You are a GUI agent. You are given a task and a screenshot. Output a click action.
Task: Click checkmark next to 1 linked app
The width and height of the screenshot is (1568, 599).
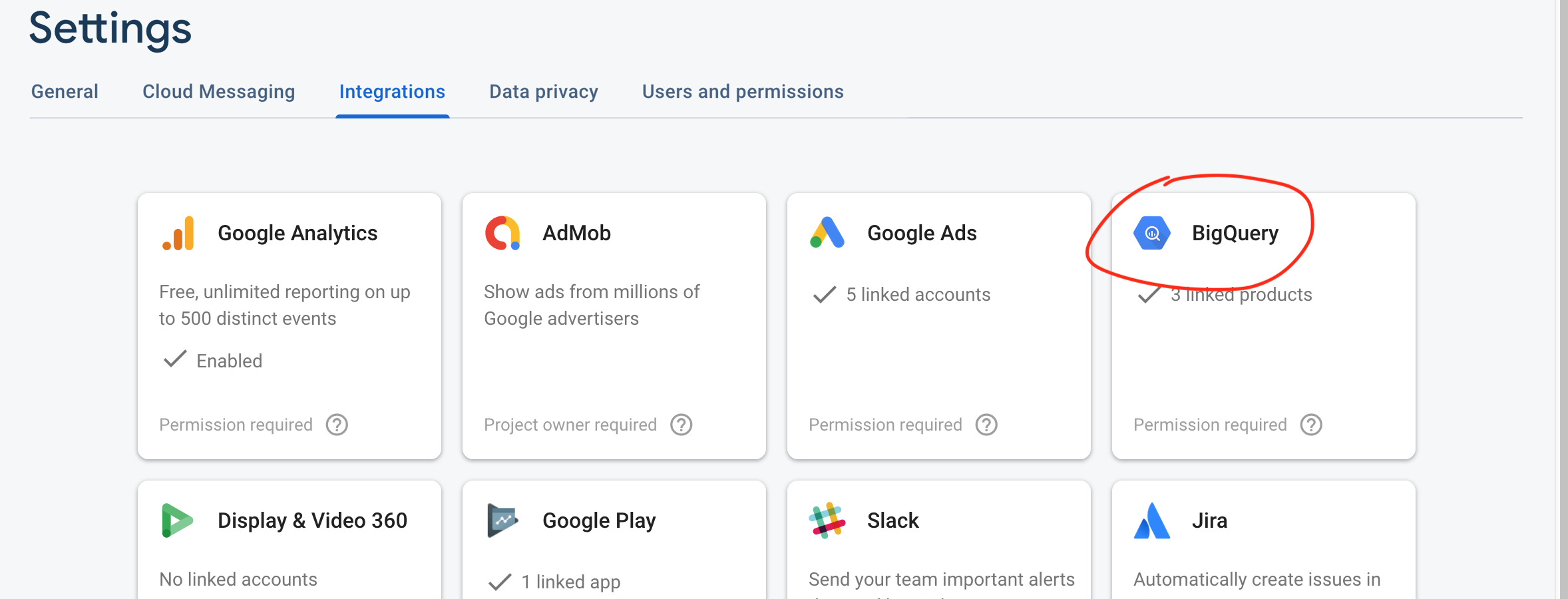click(x=500, y=582)
